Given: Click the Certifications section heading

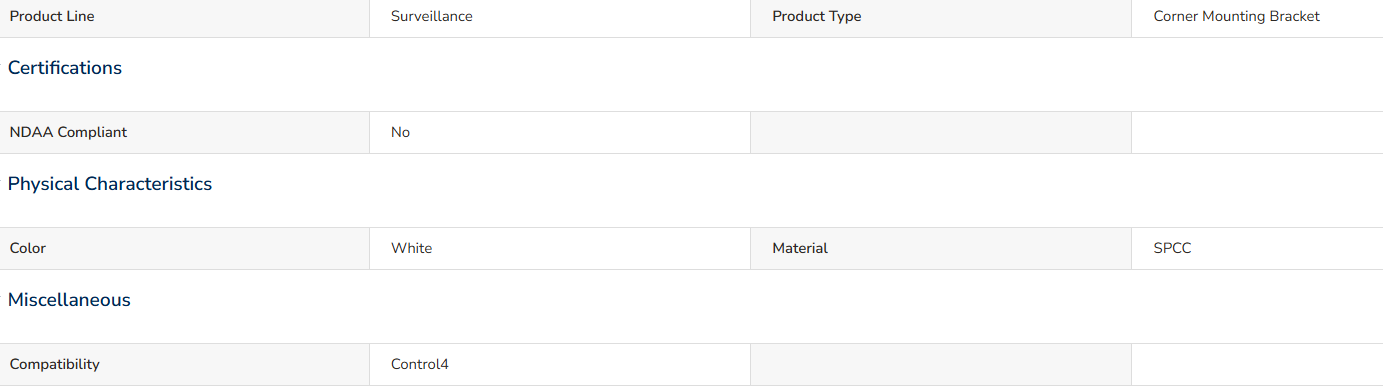Looking at the screenshot, I should (x=65, y=68).
